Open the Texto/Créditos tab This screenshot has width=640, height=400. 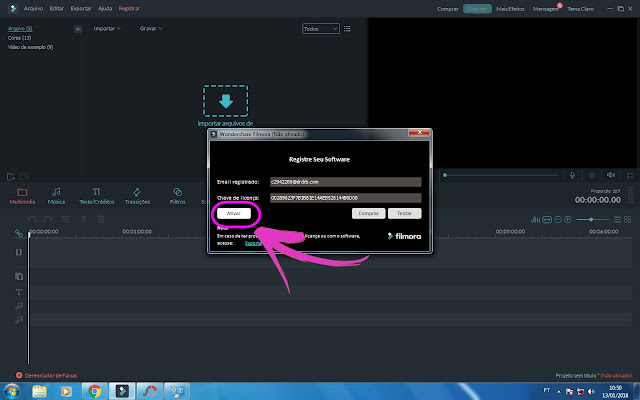point(97,196)
